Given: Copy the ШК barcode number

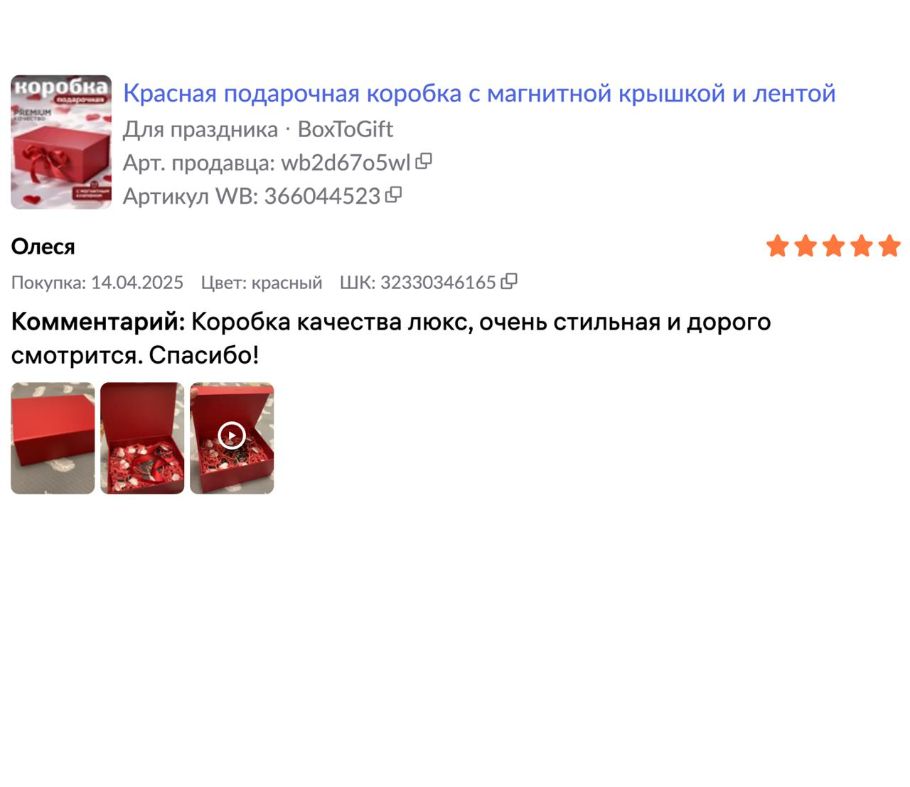Looking at the screenshot, I should coord(509,281).
